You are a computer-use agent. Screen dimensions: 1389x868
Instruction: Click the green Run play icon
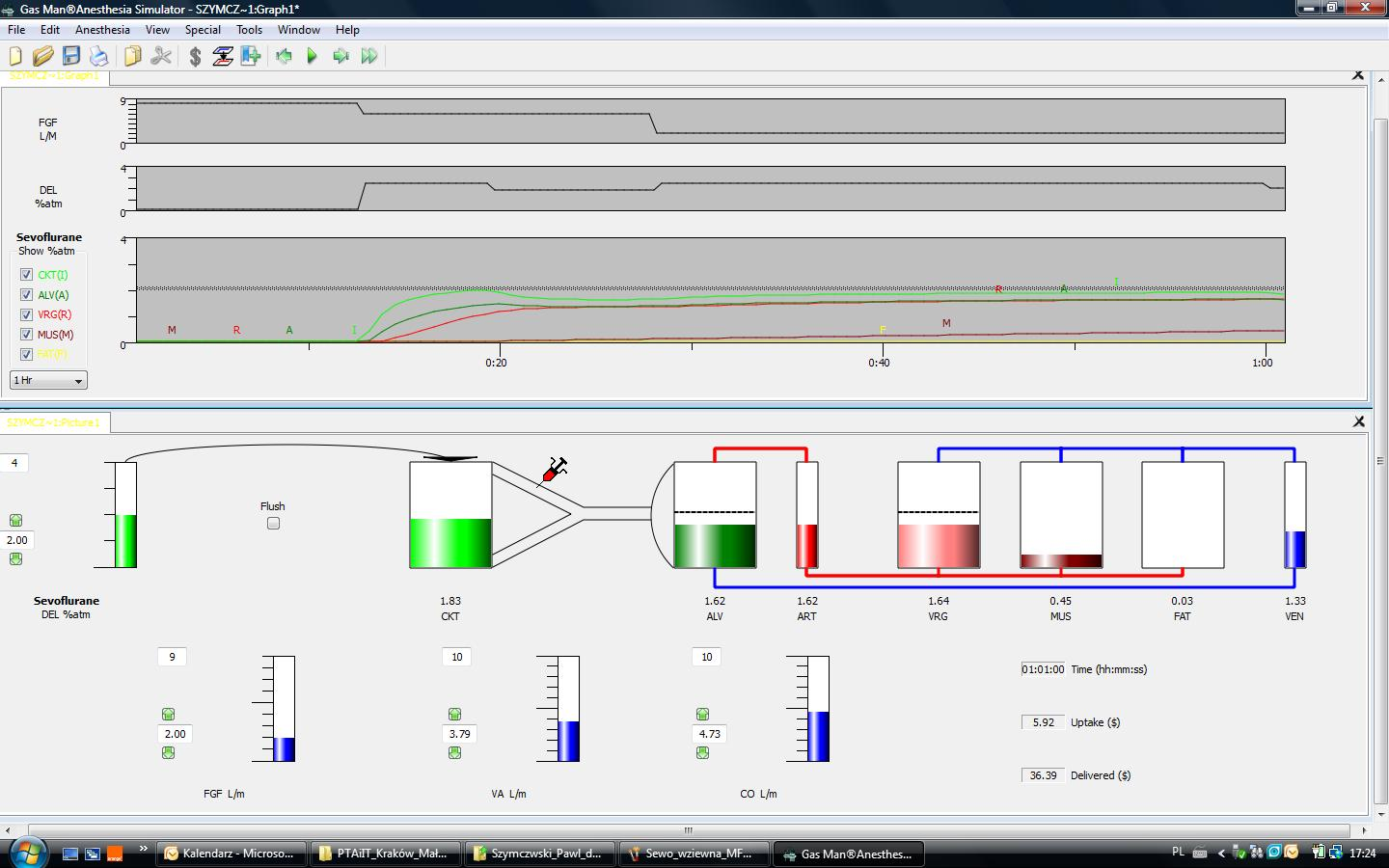[312, 56]
